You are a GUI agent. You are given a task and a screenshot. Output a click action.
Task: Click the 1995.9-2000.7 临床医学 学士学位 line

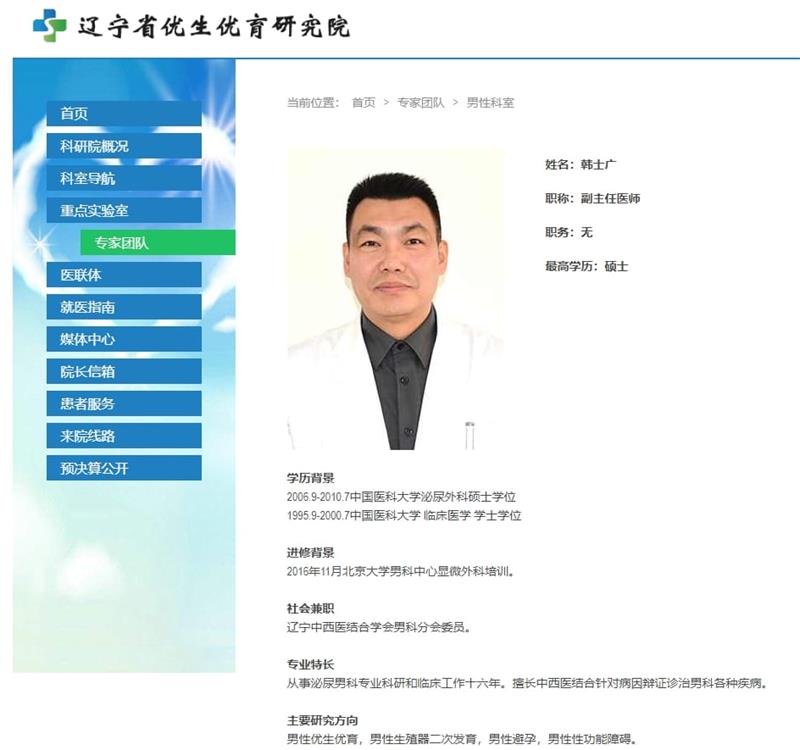pyautogui.click(x=404, y=515)
